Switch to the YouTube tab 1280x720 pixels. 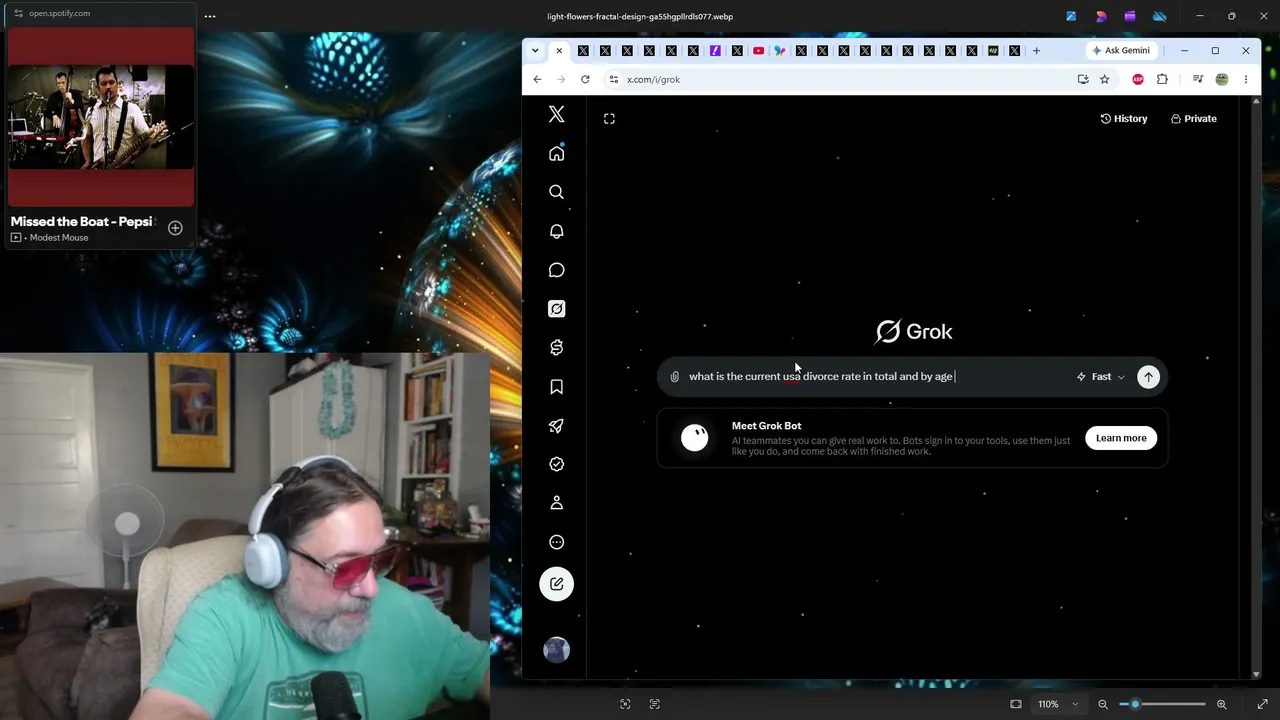coord(759,50)
